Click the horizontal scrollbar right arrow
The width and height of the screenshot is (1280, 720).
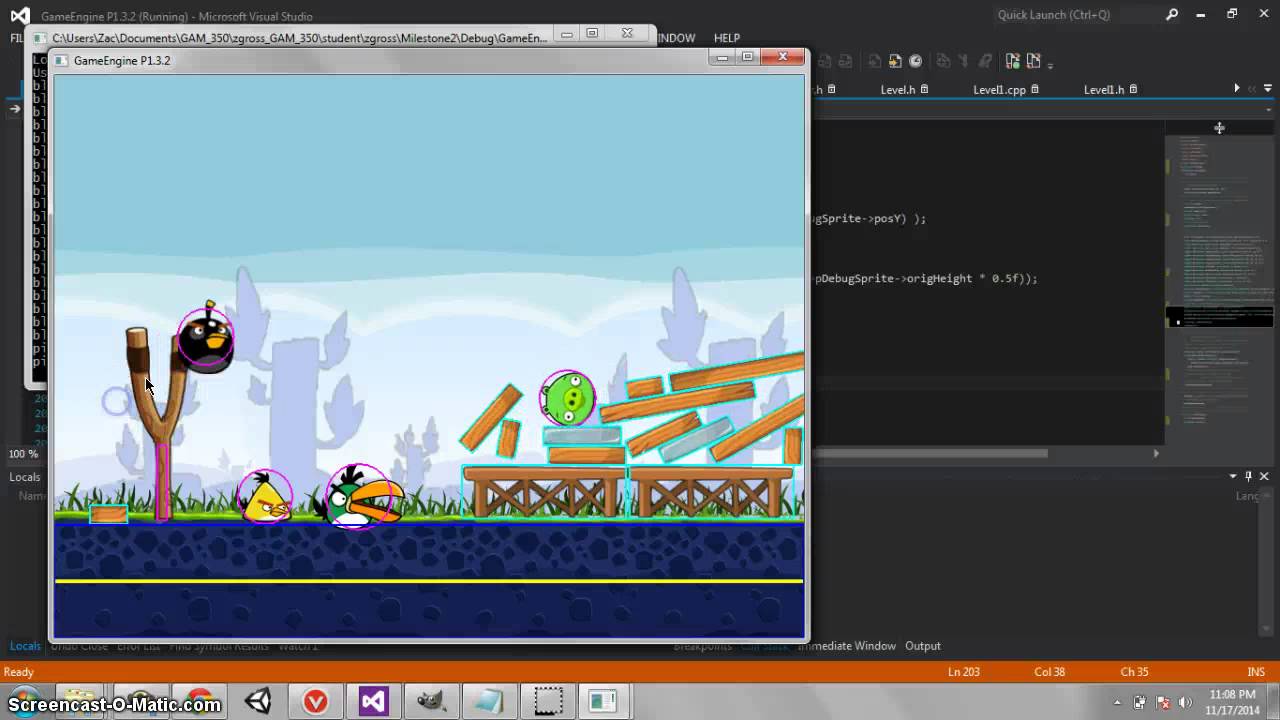(1156, 453)
